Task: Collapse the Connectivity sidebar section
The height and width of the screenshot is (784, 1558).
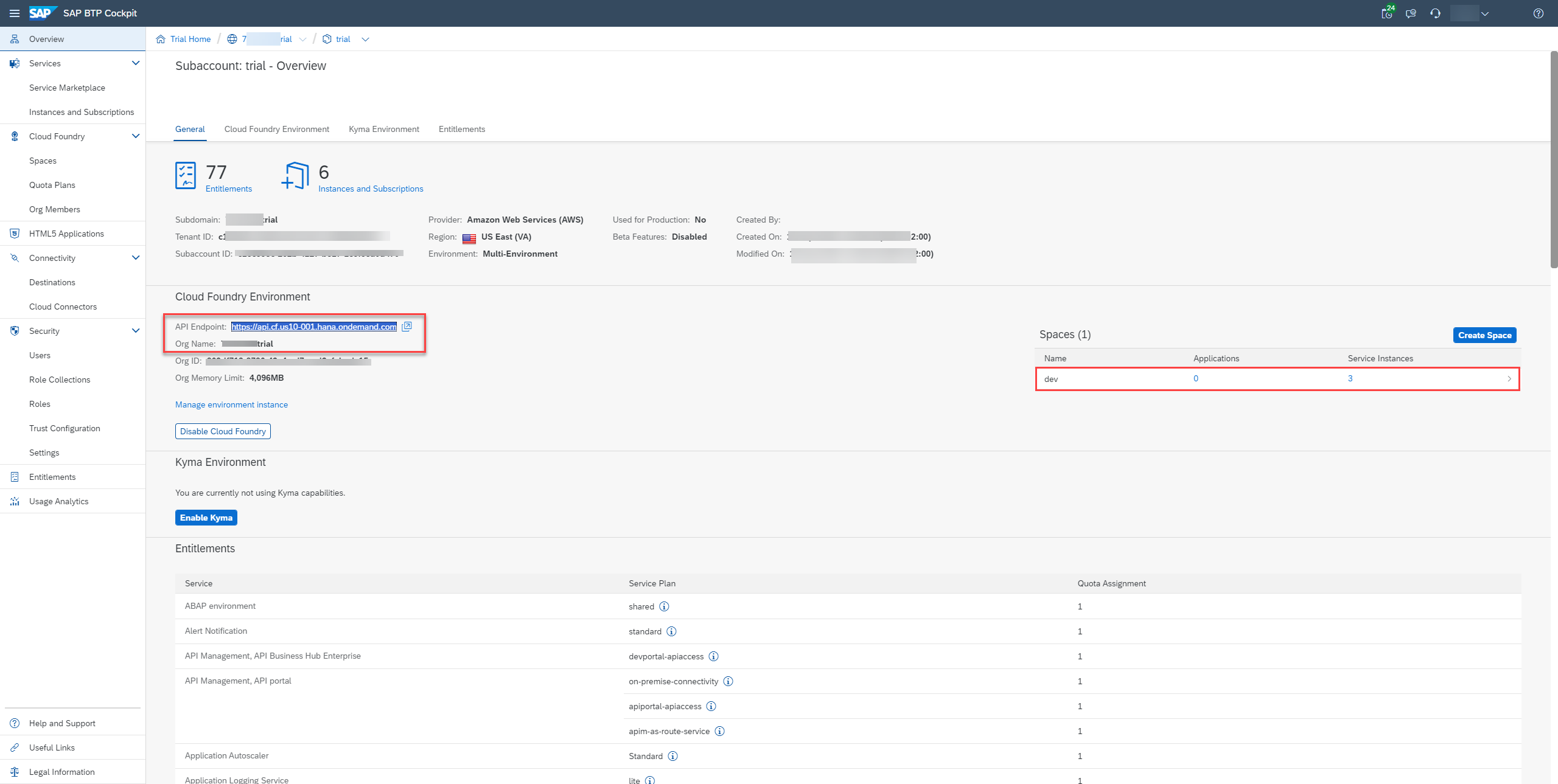Action: 136,258
